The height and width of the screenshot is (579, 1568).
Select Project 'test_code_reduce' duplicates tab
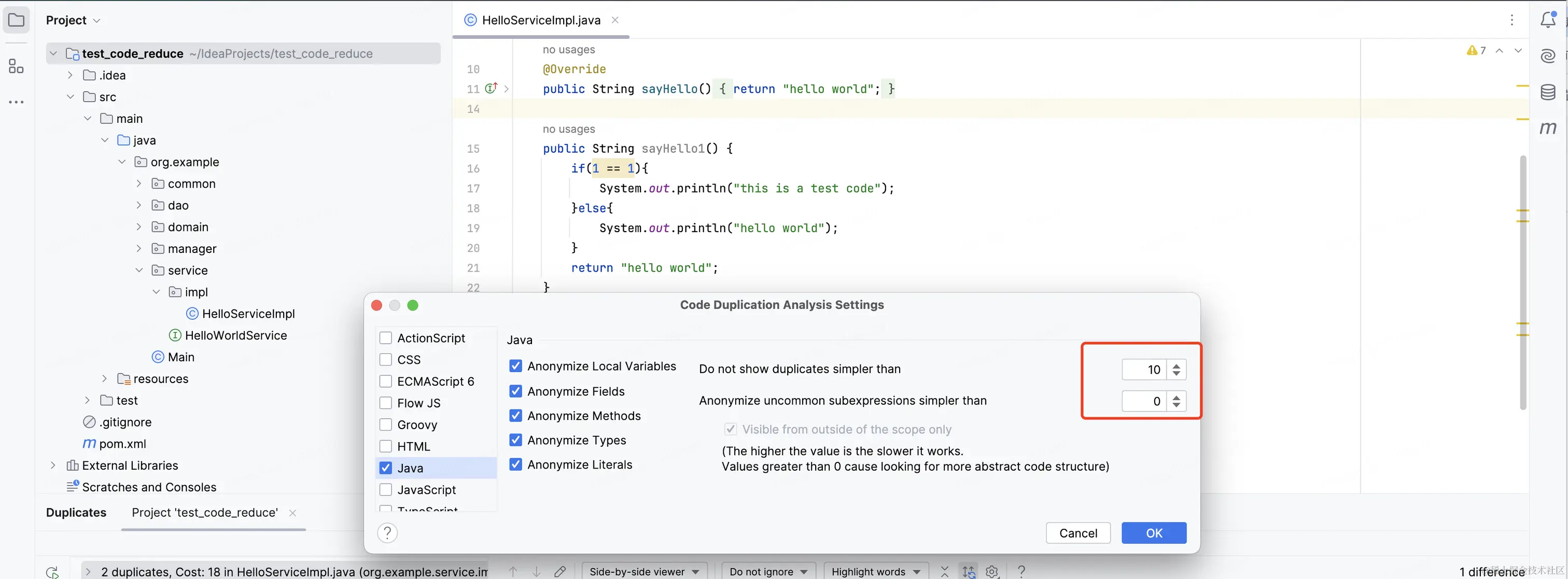(204, 513)
